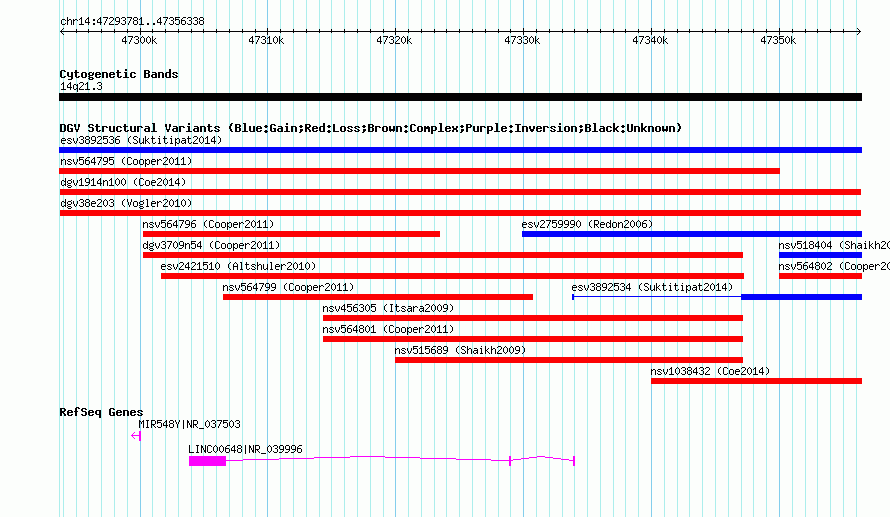The height and width of the screenshot is (517, 890).
Task: Open nsv515689 (Shaikh2009) variant label
Action: click(460, 350)
